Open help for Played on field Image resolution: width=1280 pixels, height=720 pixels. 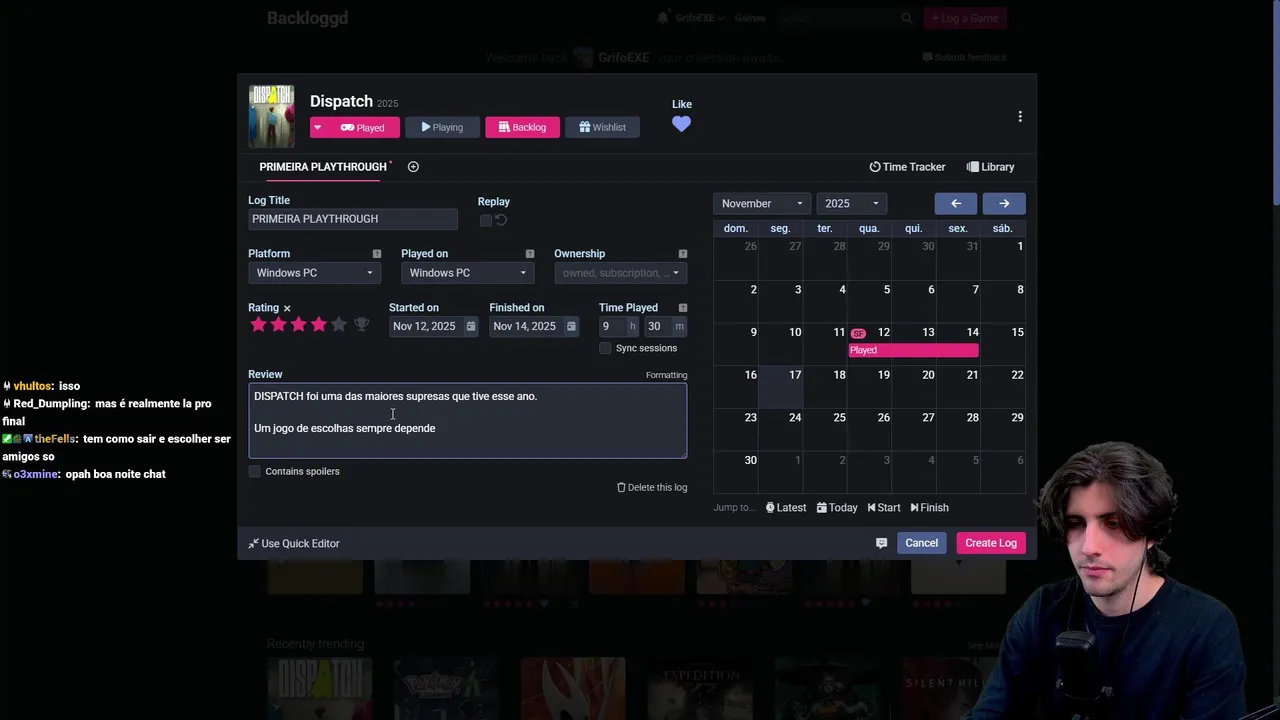(530, 254)
